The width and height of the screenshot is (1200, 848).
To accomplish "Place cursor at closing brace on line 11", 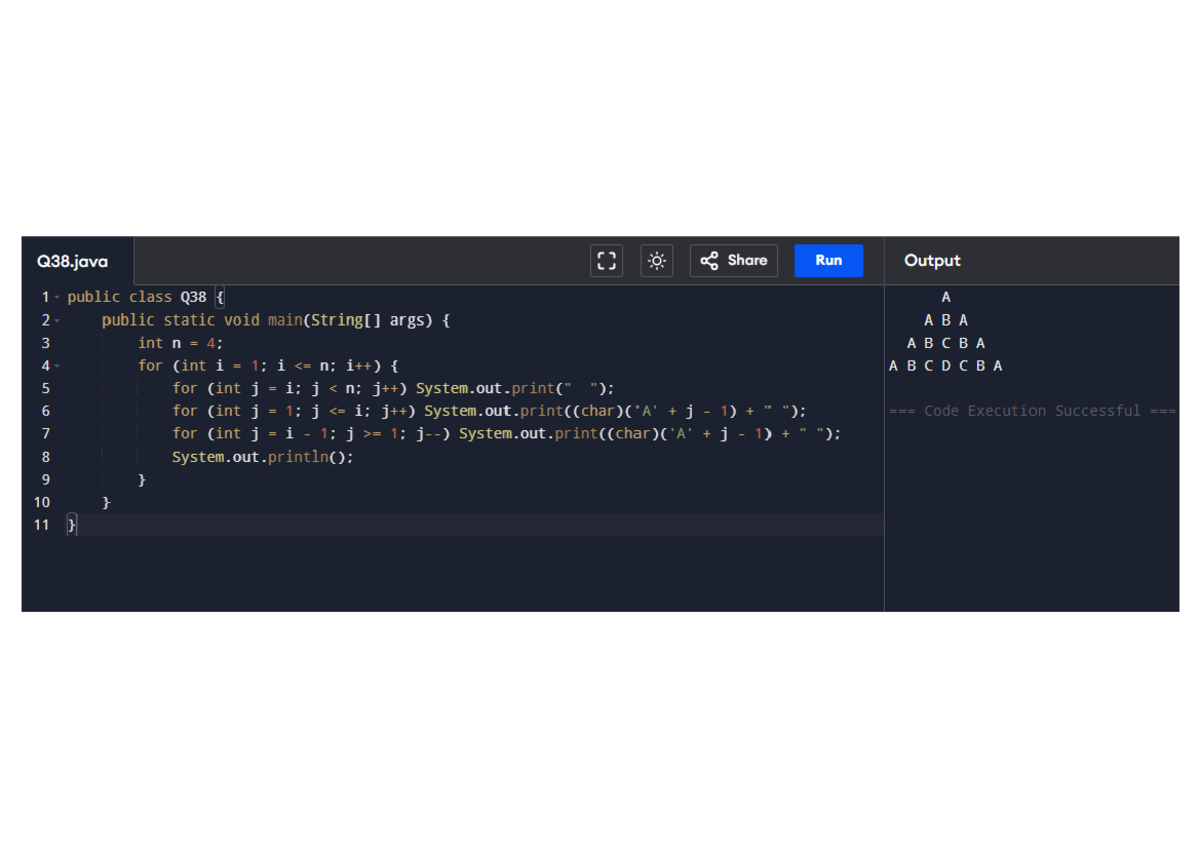I will pos(72,525).
